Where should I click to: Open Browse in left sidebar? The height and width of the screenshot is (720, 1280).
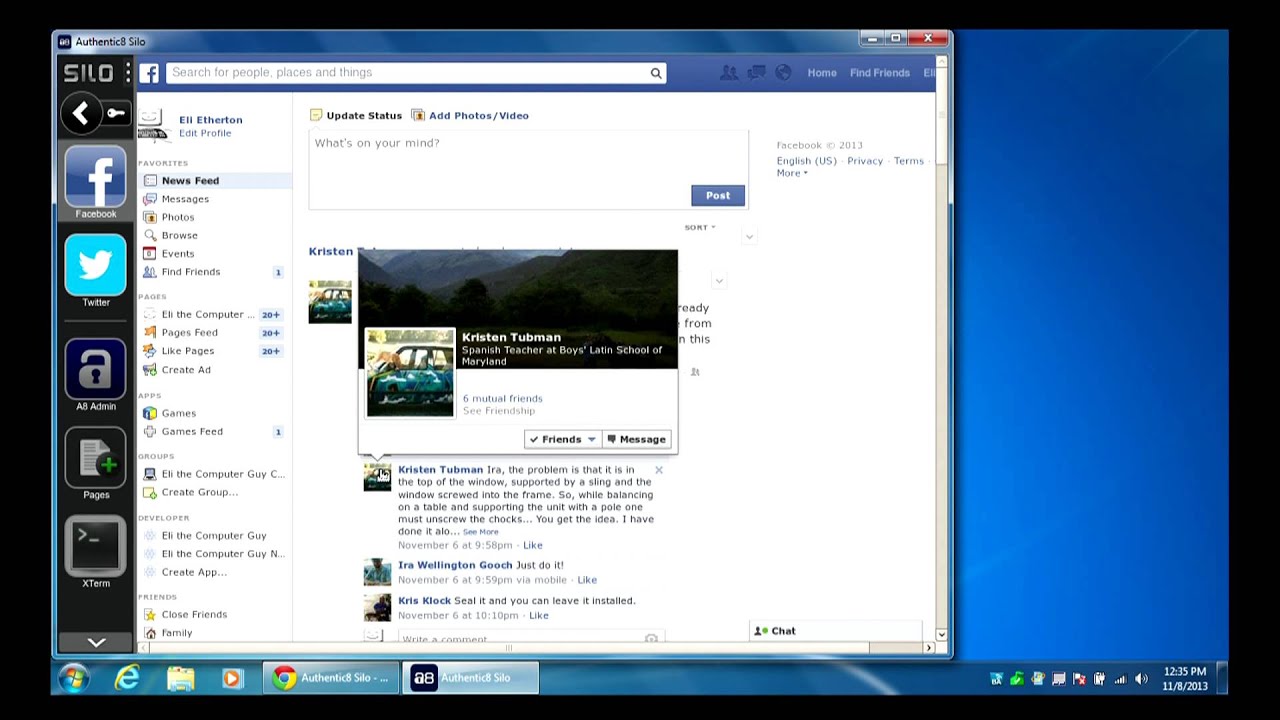pos(180,236)
